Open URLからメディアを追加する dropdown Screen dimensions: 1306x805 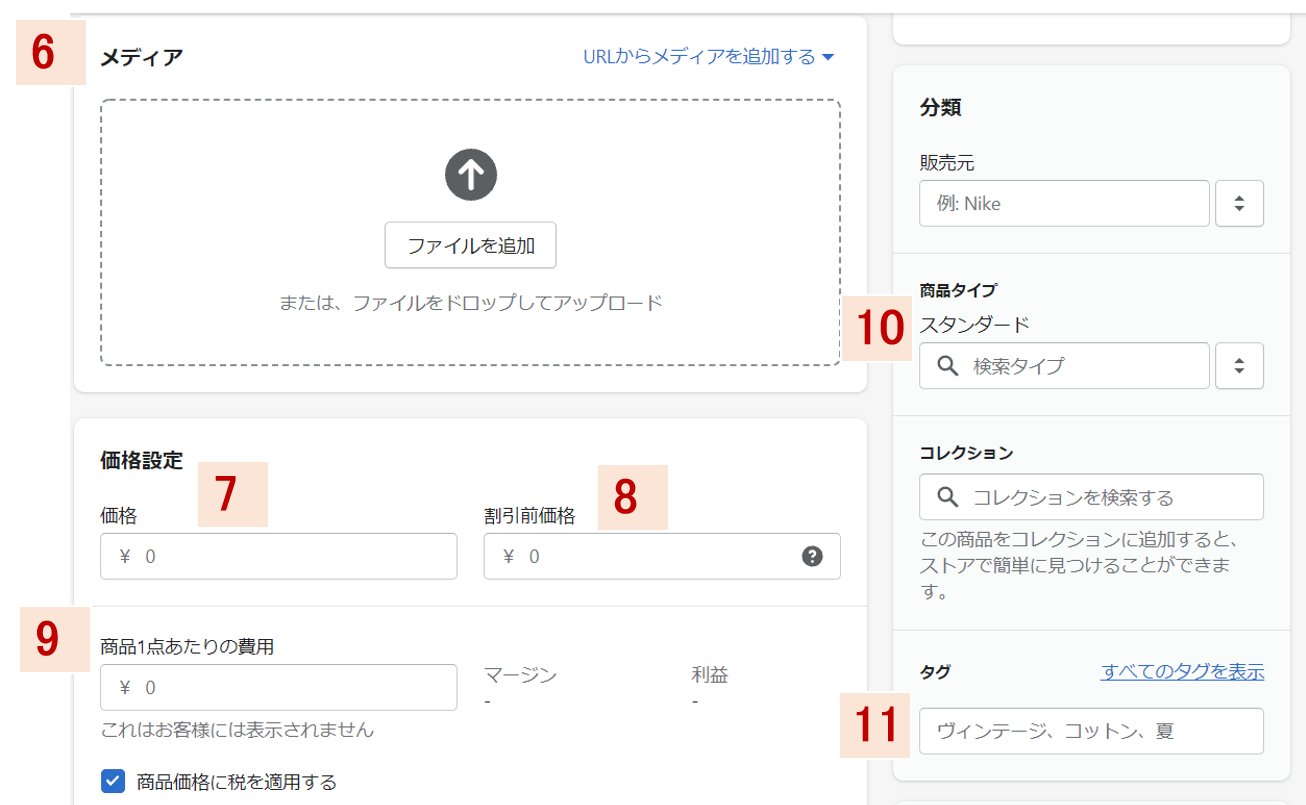(x=709, y=57)
